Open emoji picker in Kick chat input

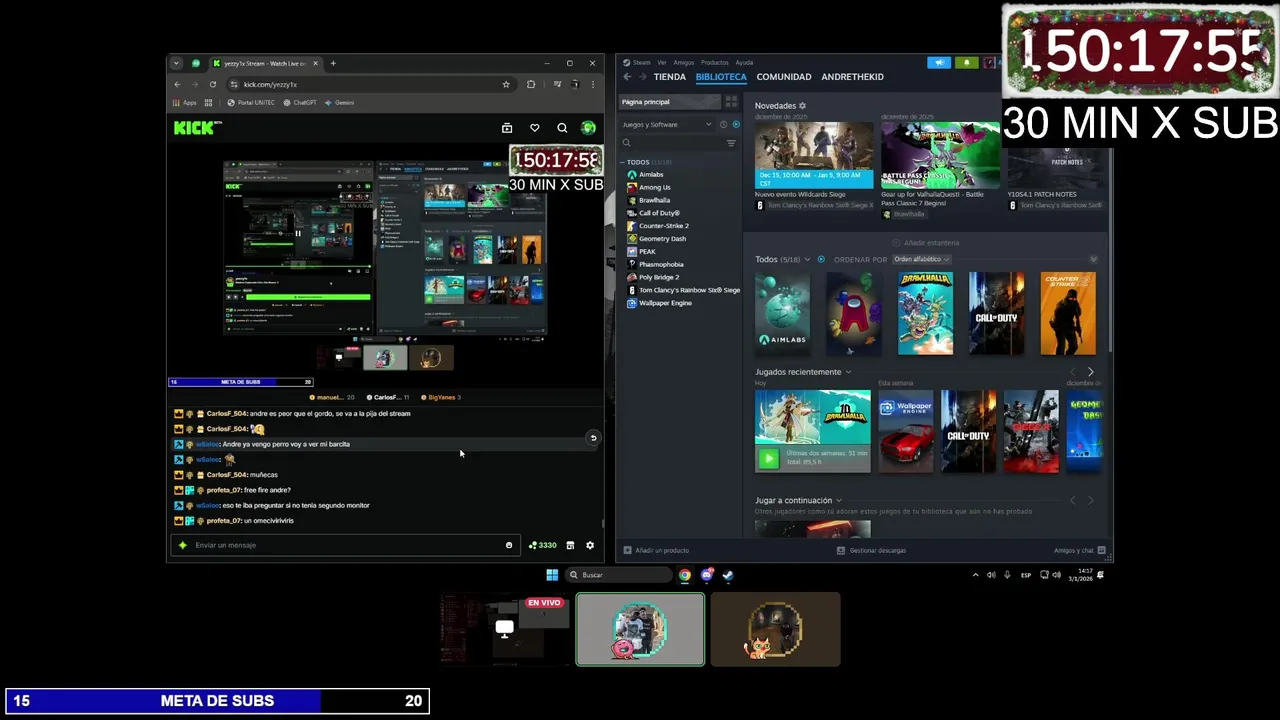pyautogui.click(x=509, y=545)
